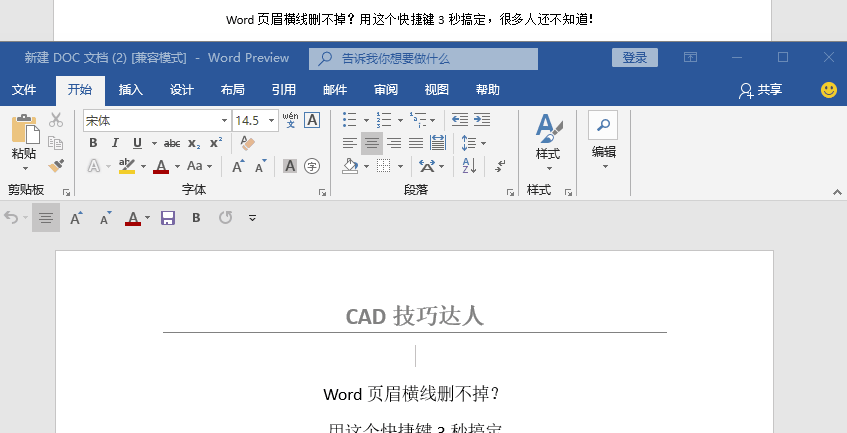Open the Paragraph dialog launcher
This screenshot has width=847, height=433.
tap(510, 192)
